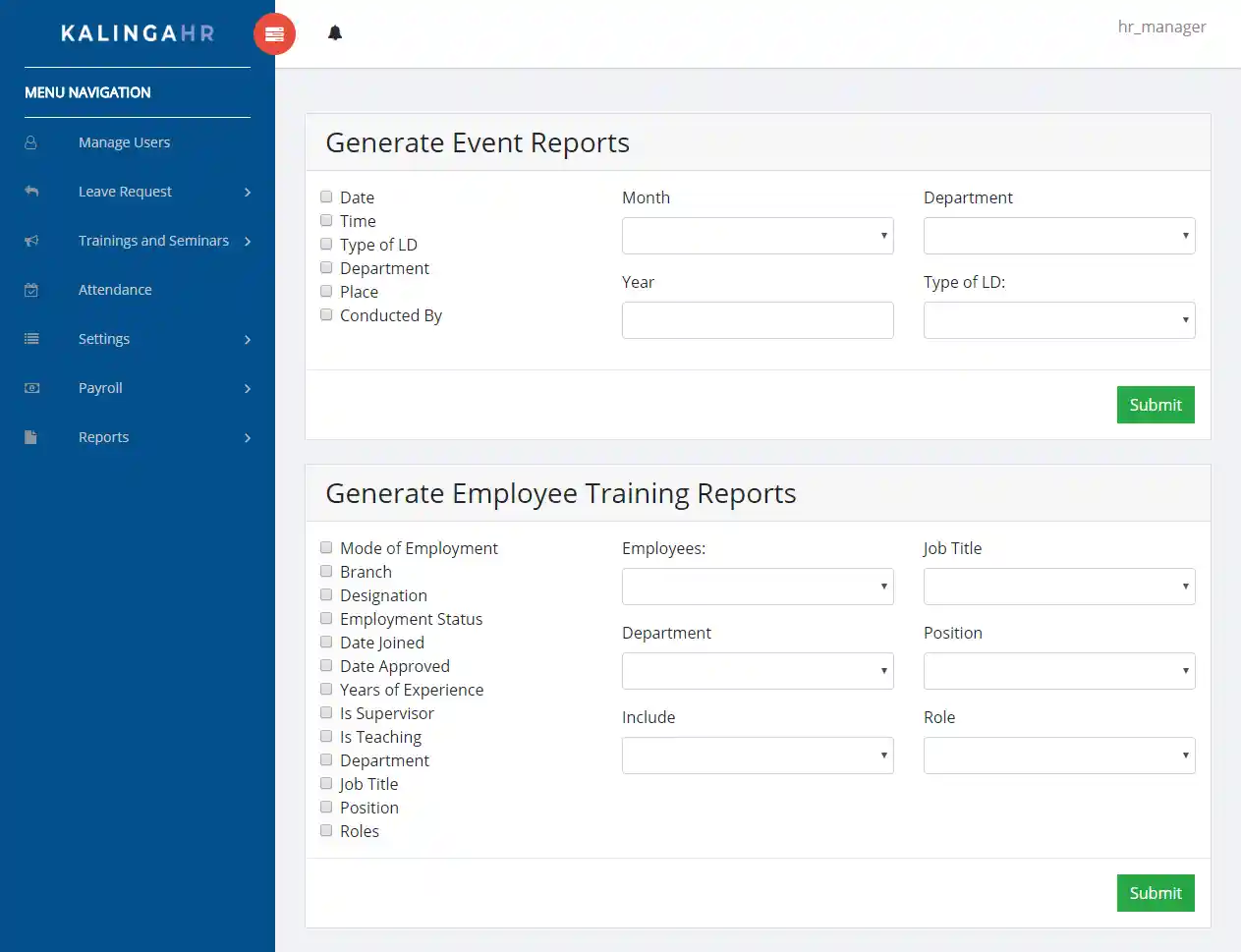Submit the Employee Training Reports form
This screenshot has width=1241, height=952.
pos(1156,893)
